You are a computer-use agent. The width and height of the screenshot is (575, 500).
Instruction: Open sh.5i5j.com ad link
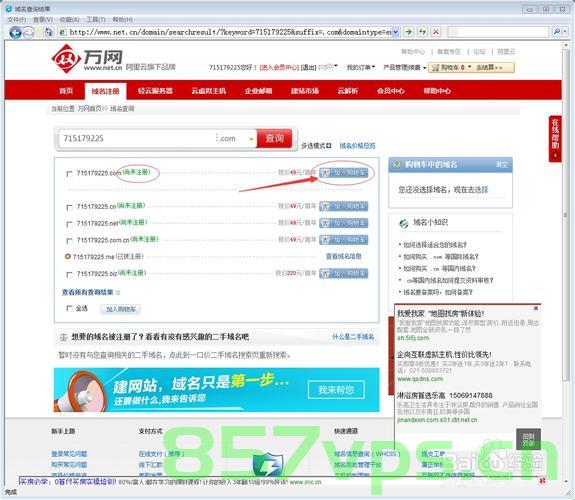pyautogui.click(x=413, y=338)
